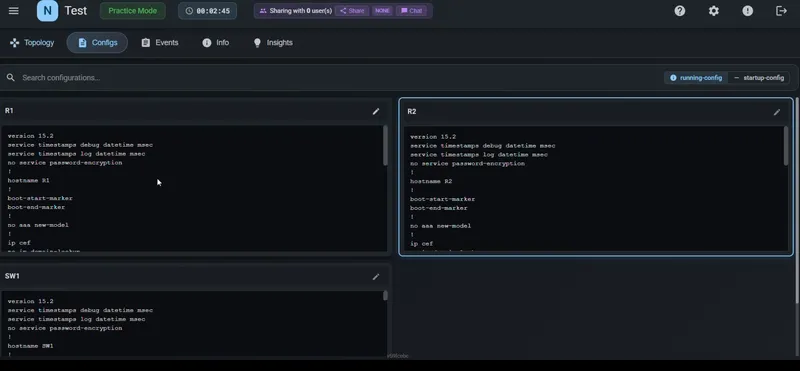Screen dimensions: 800x371
Task: Click 'hostname R2' line in config
Action: (431, 182)
